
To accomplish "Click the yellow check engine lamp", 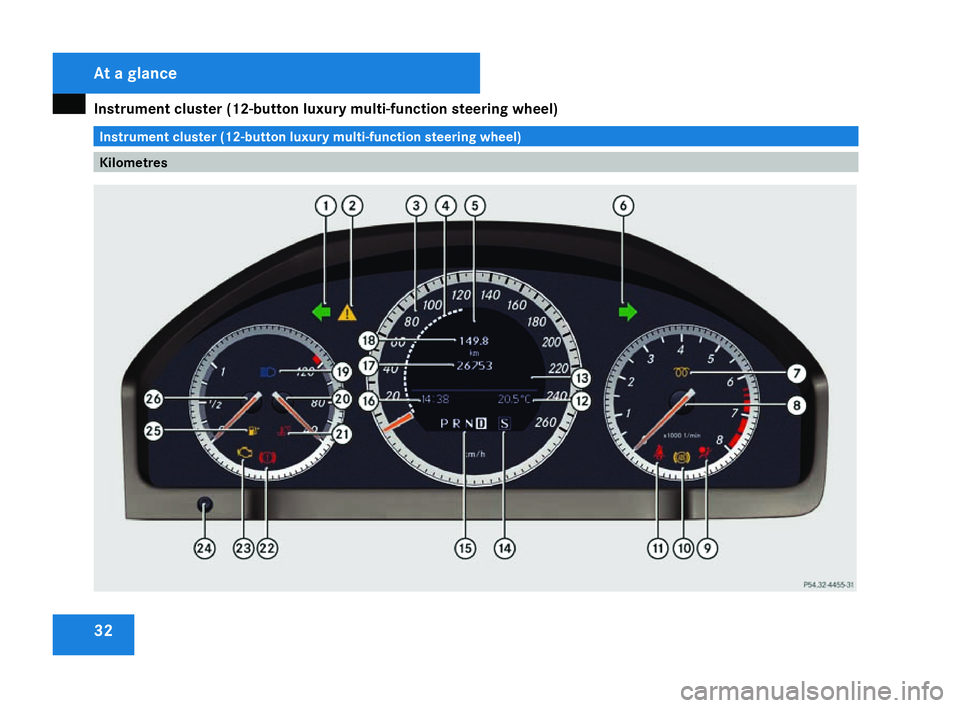I will [x=244, y=453].
